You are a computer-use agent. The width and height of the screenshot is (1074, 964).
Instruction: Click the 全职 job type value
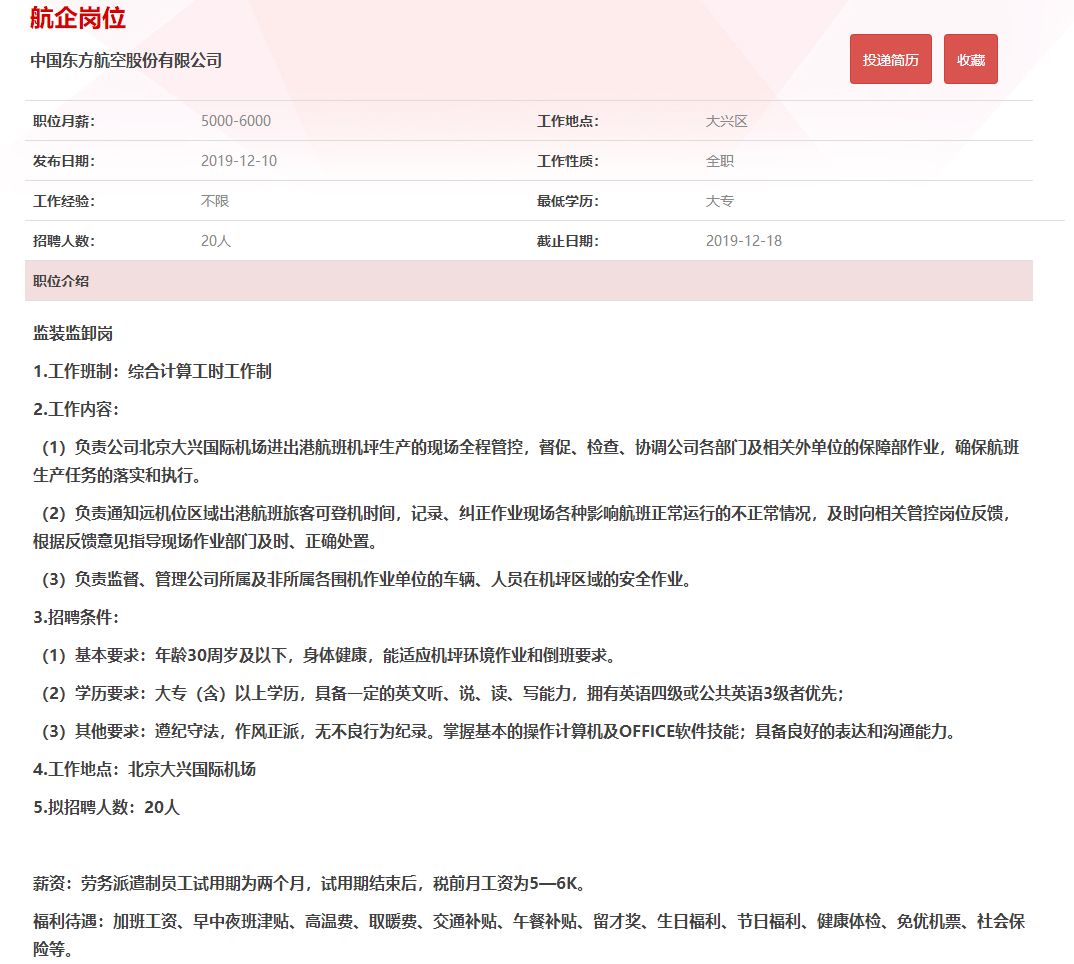[x=720, y=161]
